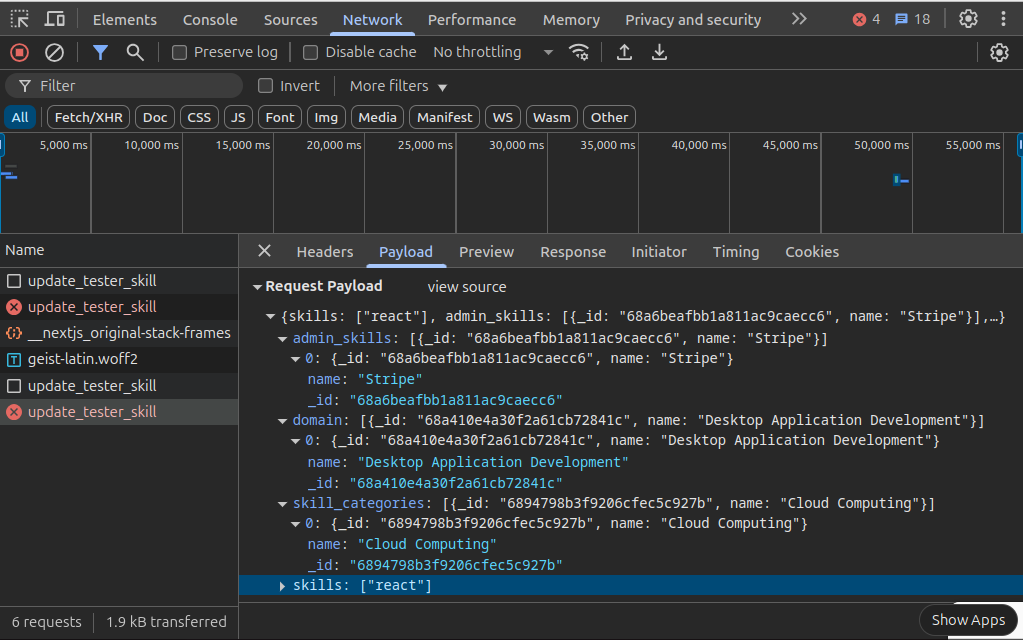1023x640 pixels.
Task: Click the import HAR file upload icon
Action: click(624, 53)
